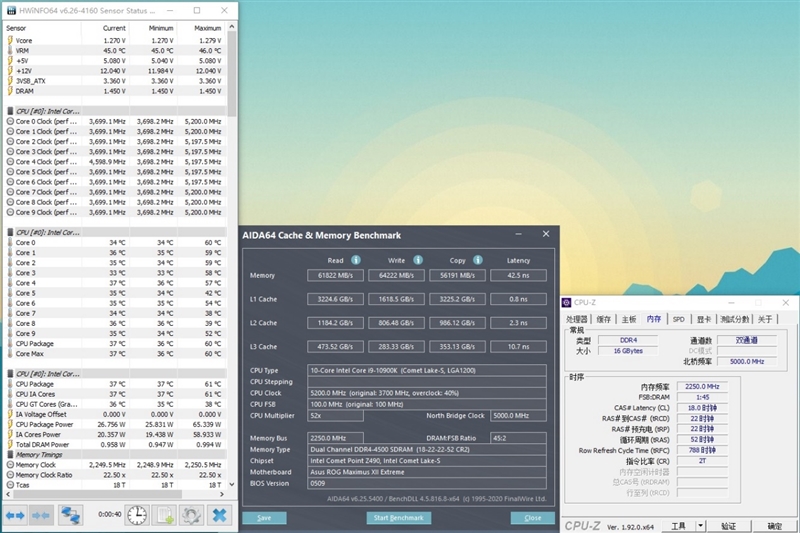This screenshot has width=800, height=533.
Task: Click the Start Benchmark button
Action: [x=399, y=518]
